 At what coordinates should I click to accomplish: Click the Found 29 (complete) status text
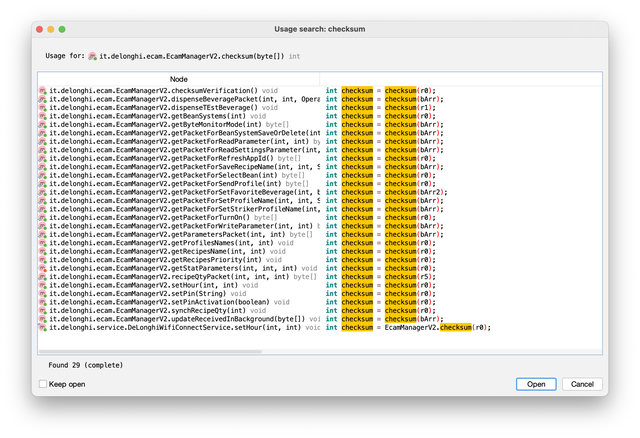(x=86, y=365)
